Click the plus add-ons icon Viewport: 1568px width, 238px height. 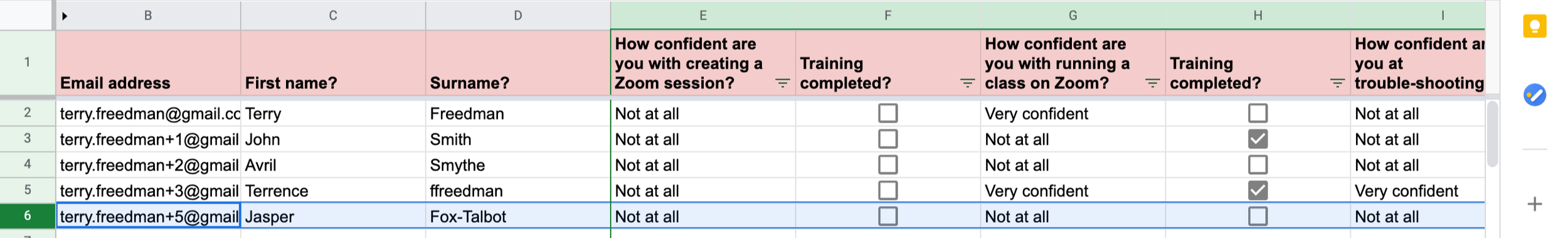1535,204
